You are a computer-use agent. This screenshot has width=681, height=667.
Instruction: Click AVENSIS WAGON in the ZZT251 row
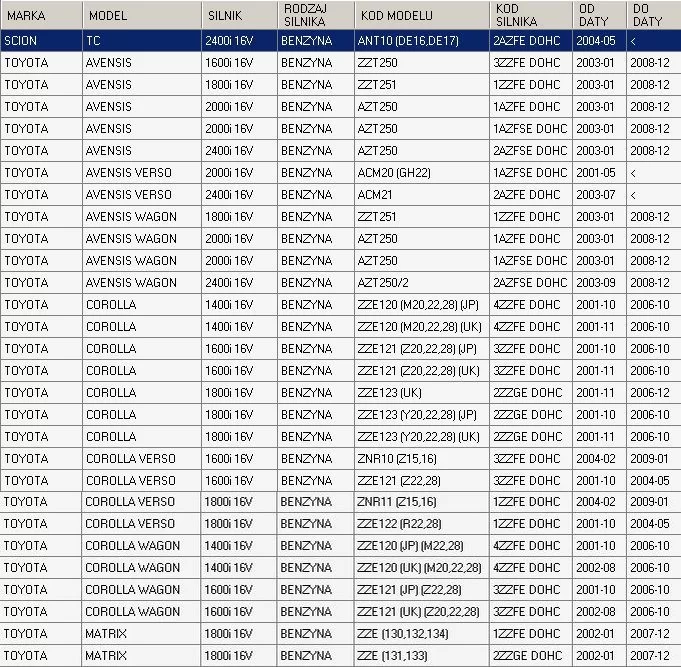pyautogui.click(x=142, y=217)
